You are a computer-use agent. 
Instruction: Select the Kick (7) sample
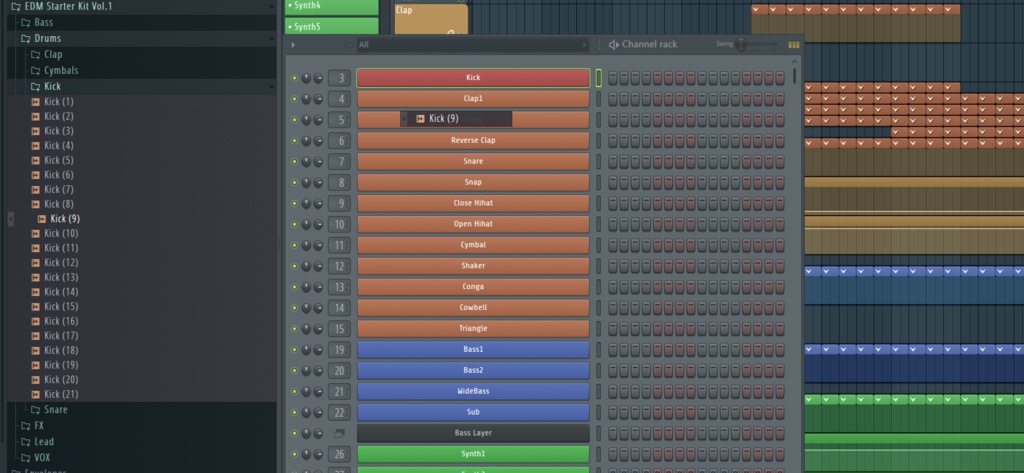click(x=59, y=189)
